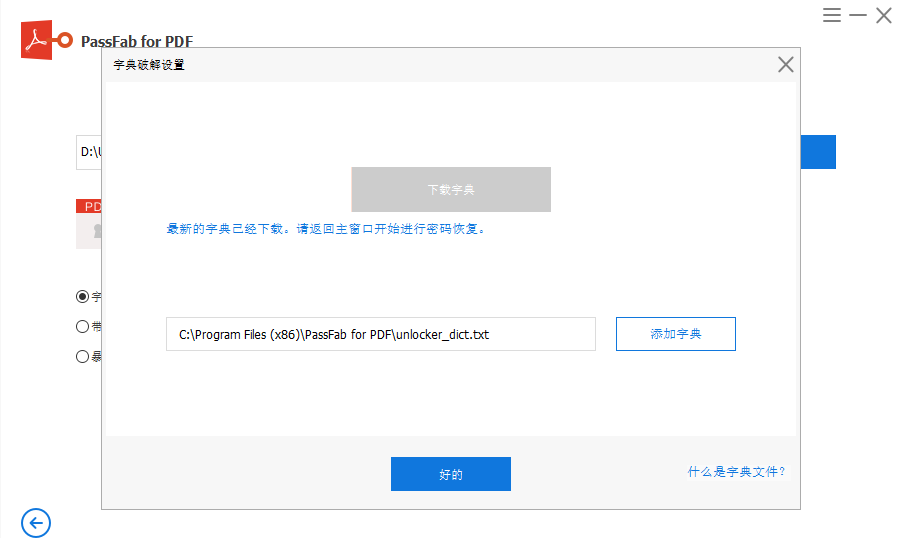Viewport: 898px width, 538px height.
Task: Open the 什么是字典文件？ help link
Action: [x=736, y=472]
